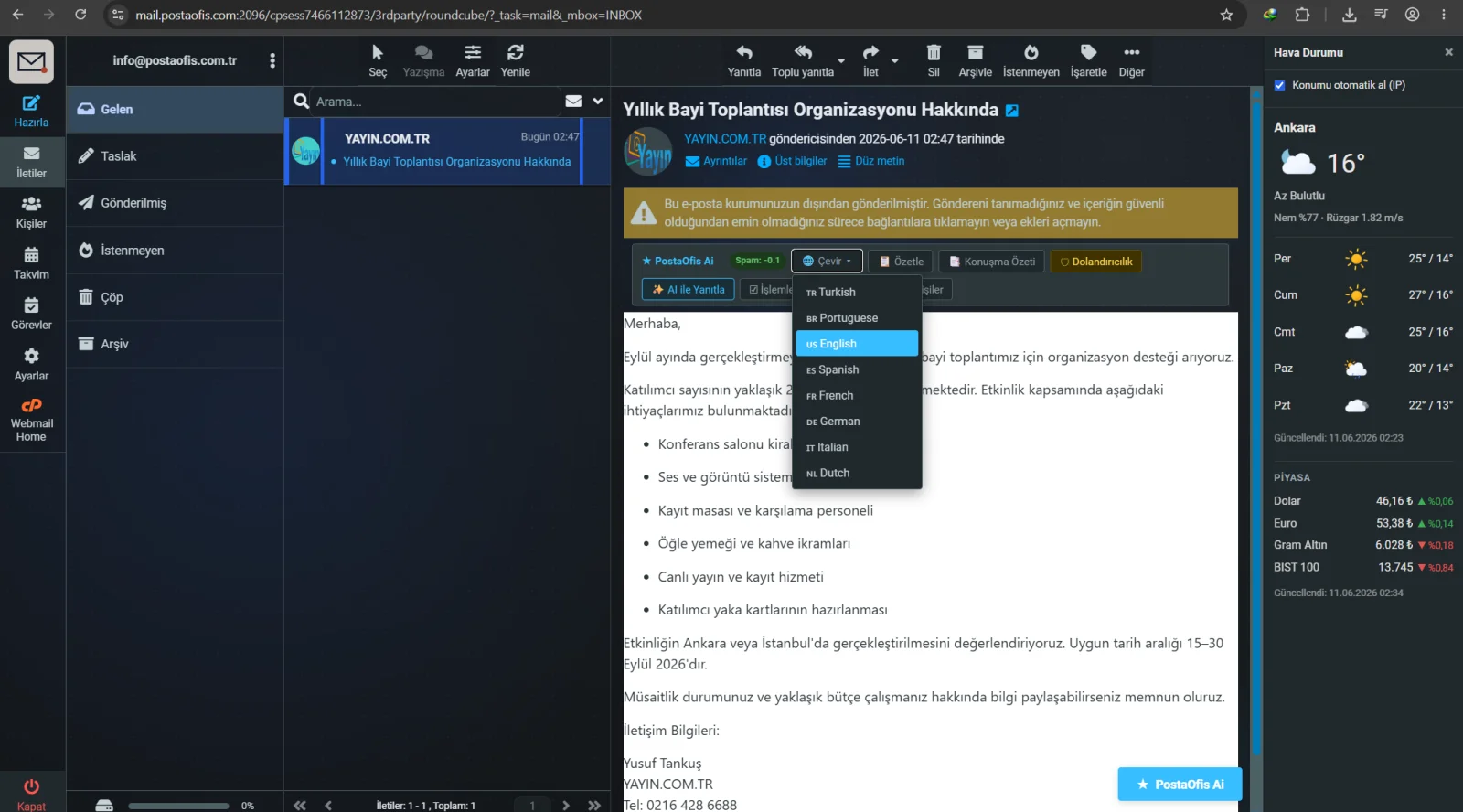Open message in new window icon
This screenshot has height=812, width=1463.
click(1012, 111)
